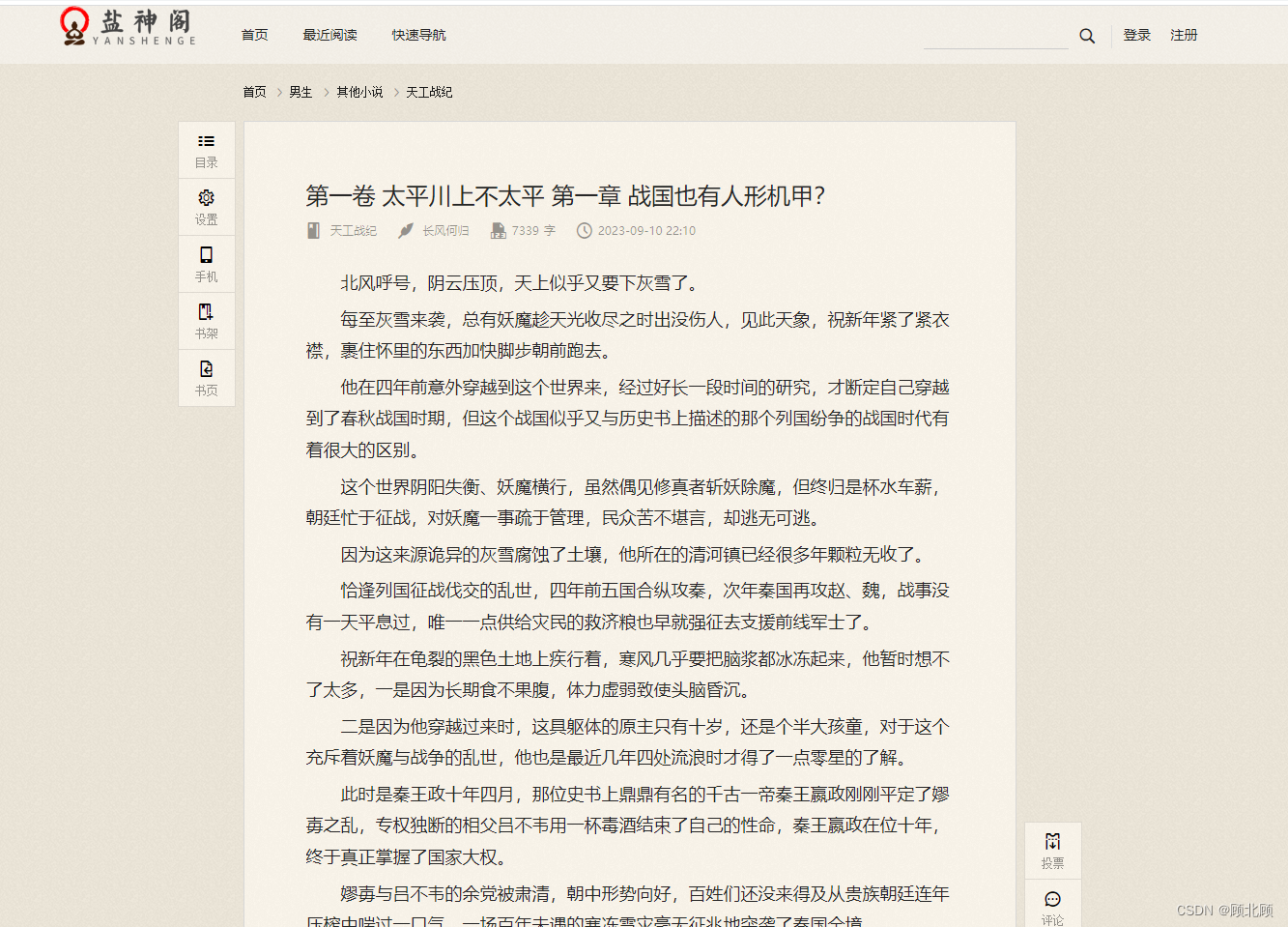Click the book icon beside 天工战纪
This screenshot has width=1288, height=927.
coord(313,231)
